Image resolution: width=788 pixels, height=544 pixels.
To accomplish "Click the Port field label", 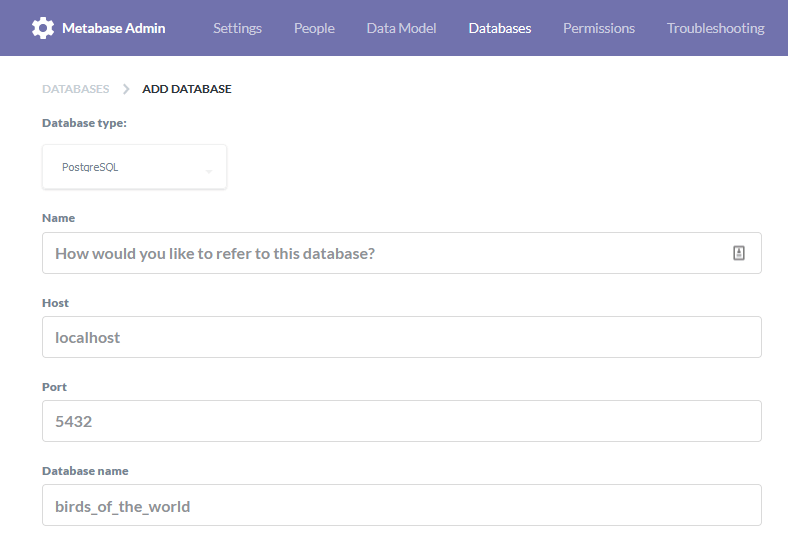I will coord(54,387).
